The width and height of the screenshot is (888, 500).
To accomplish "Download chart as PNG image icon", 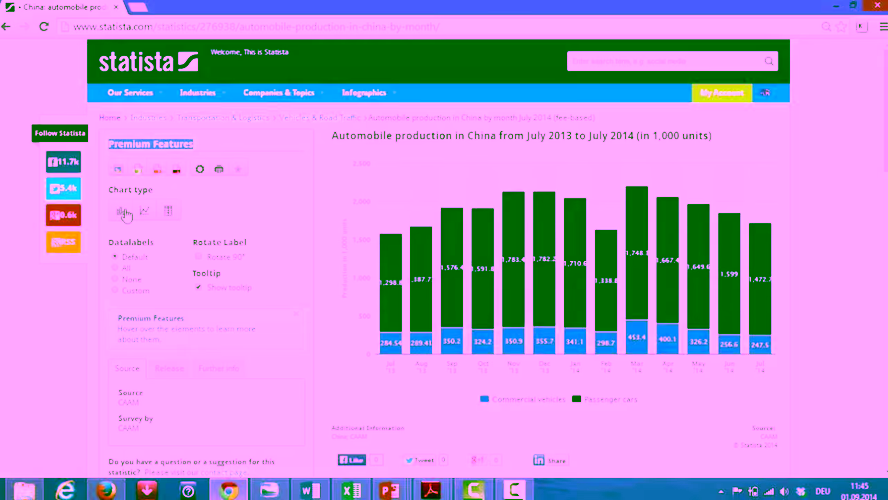I will point(118,169).
